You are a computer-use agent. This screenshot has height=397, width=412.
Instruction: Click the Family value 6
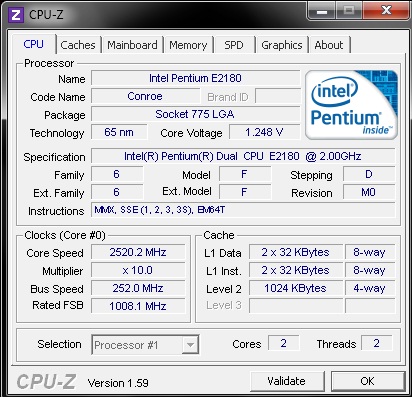(x=117, y=174)
